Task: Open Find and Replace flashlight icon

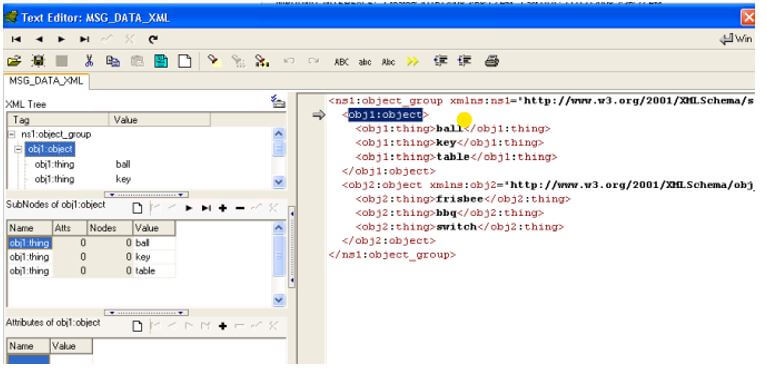Action: pos(262,61)
